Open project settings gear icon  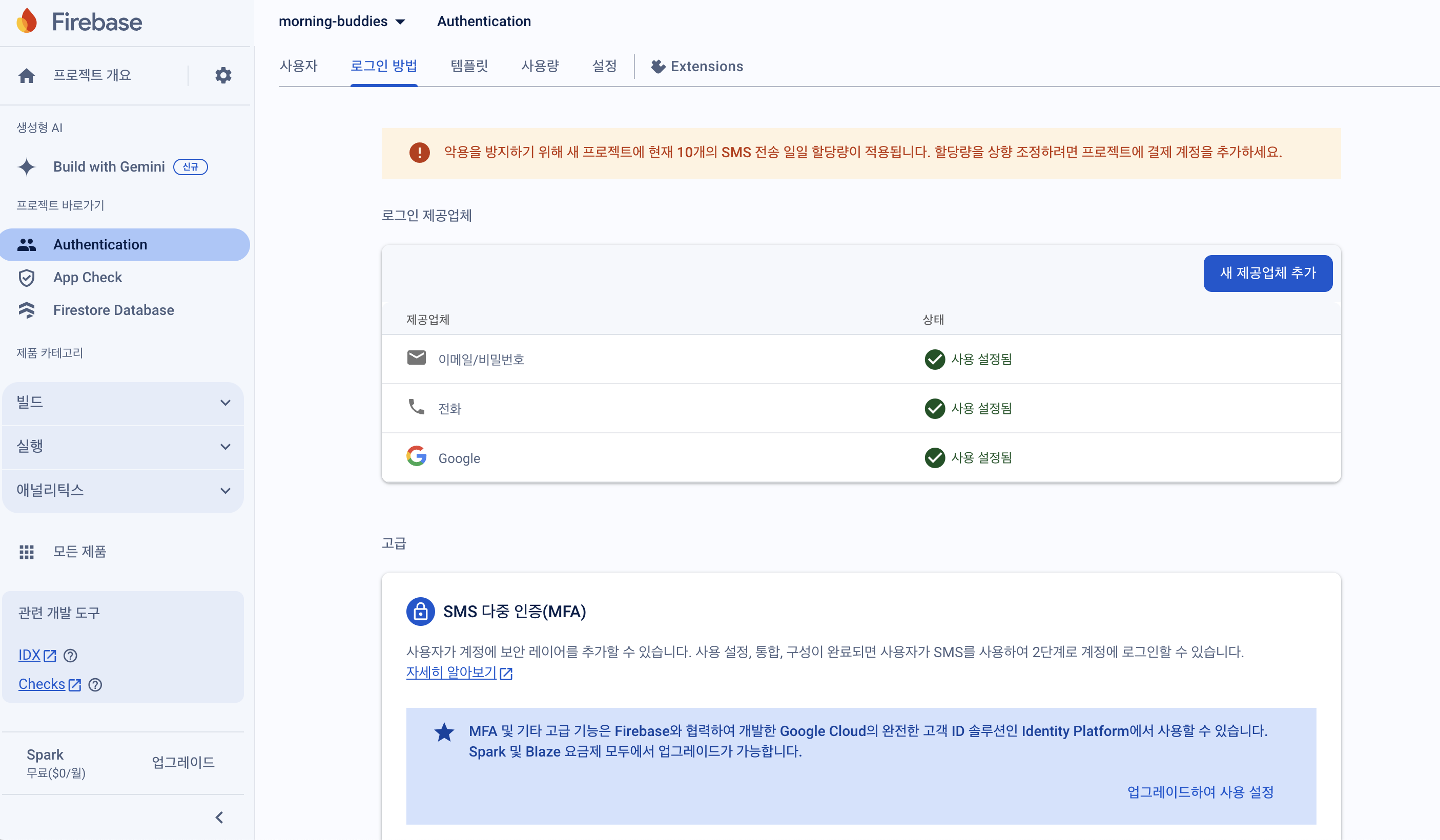click(223, 75)
